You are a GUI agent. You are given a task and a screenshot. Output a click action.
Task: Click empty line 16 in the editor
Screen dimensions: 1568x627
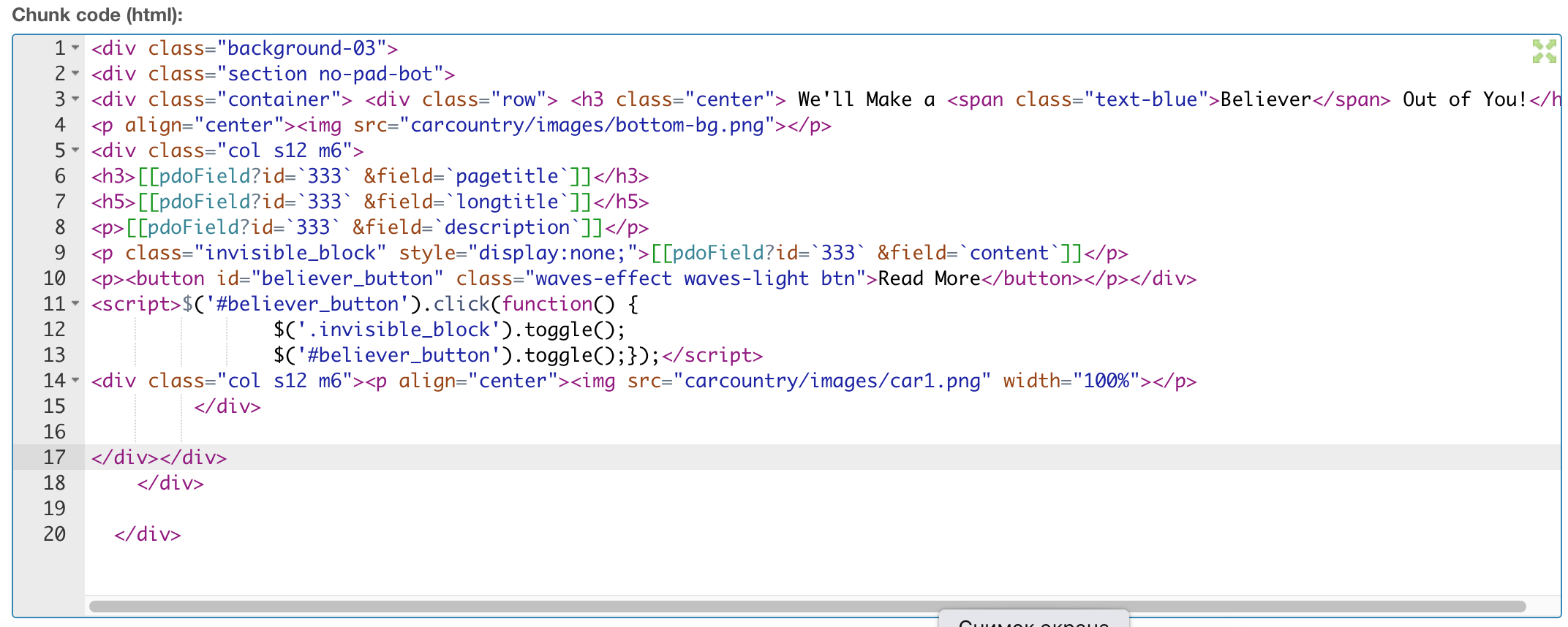(x=823, y=432)
